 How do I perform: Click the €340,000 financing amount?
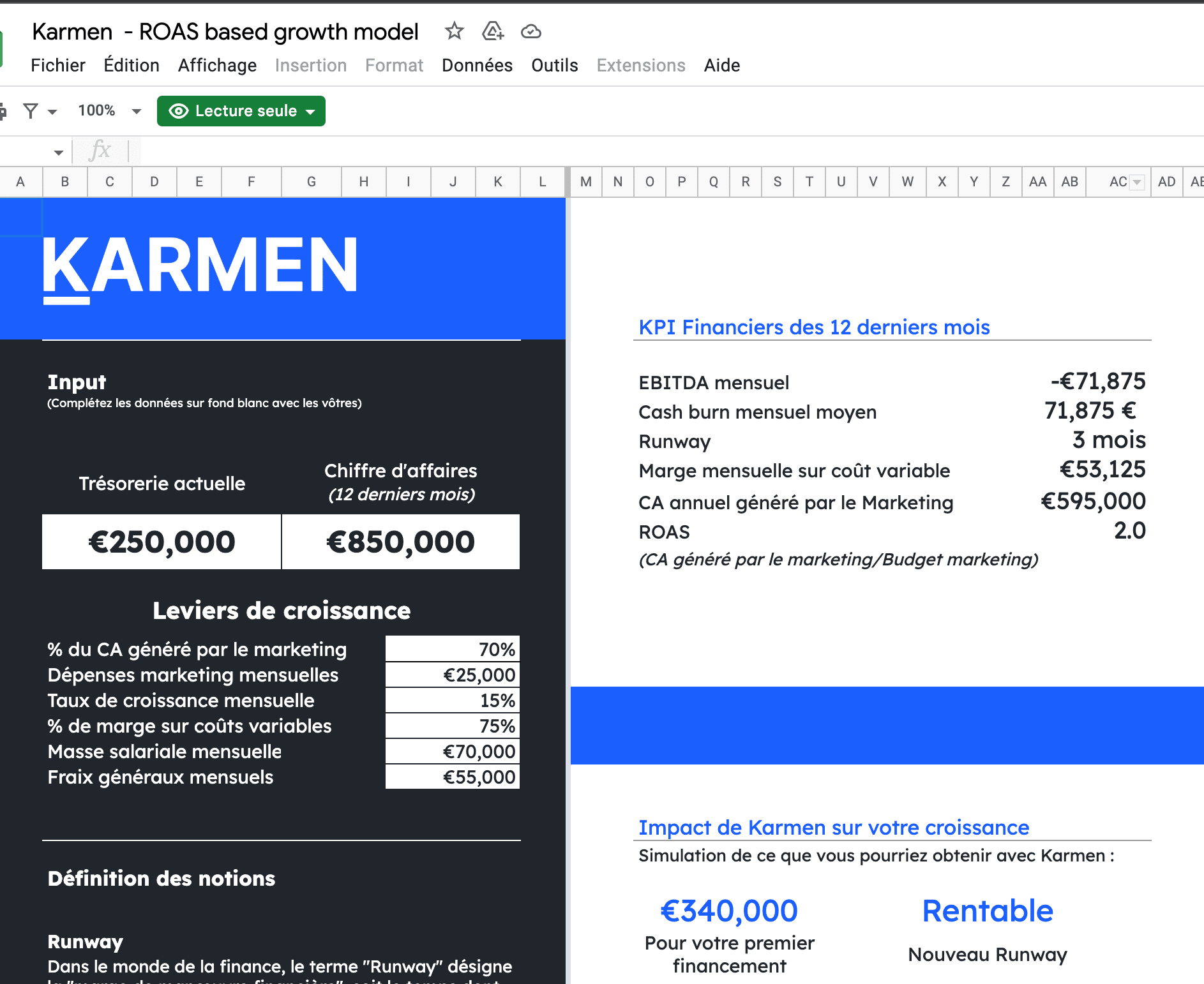click(x=729, y=911)
